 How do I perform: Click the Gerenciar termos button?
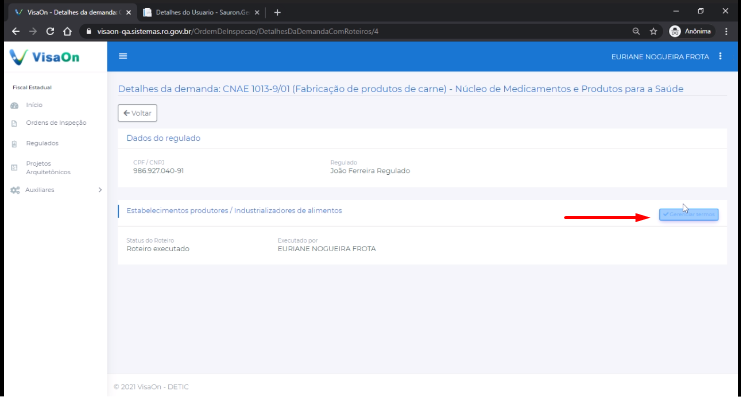pyautogui.click(x=689, y=215)
